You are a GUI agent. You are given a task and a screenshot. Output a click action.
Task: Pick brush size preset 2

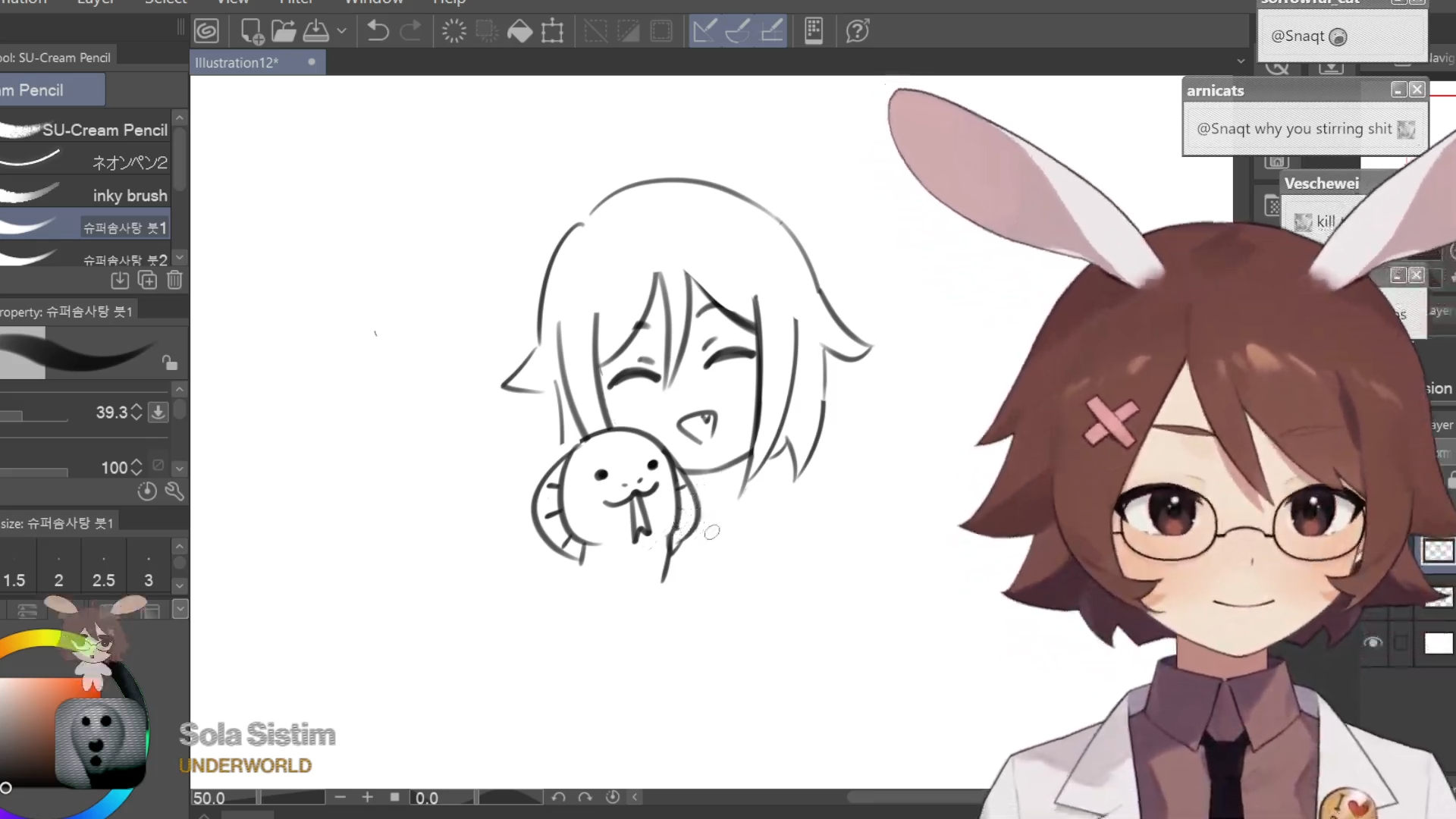coord(58,570)
